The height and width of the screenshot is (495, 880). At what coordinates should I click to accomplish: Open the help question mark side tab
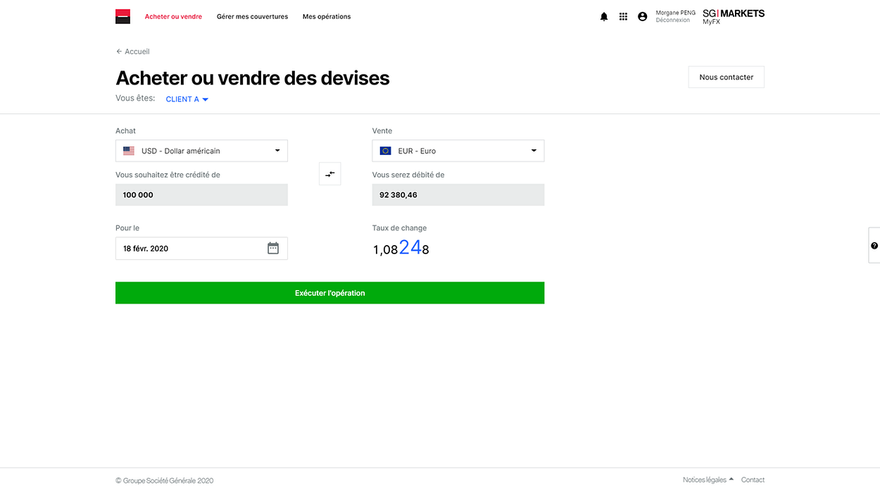[874, 245]
